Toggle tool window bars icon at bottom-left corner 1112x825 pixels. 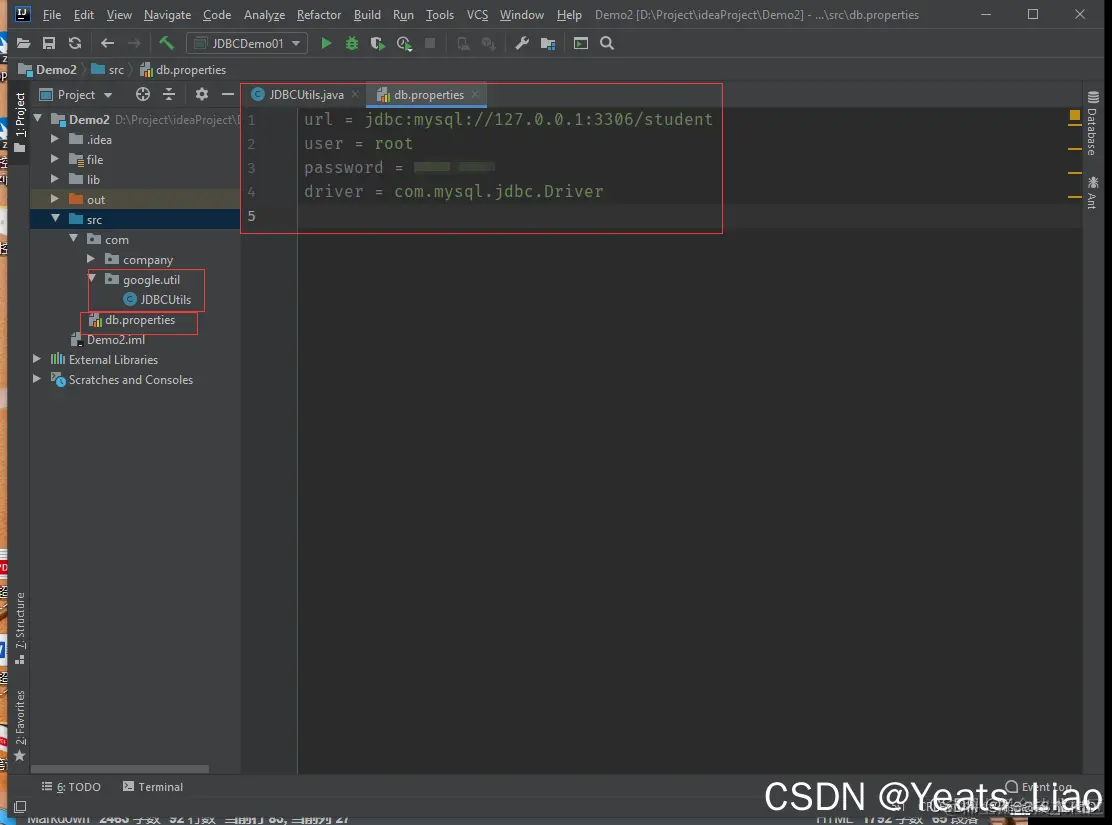click(x=20, y=807)
